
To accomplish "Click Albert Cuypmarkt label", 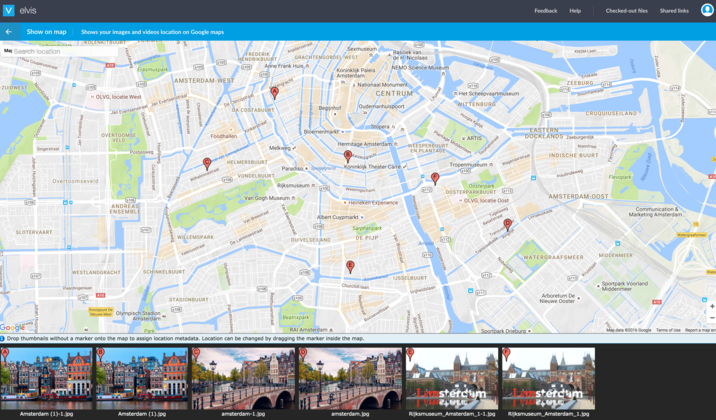I will point(337,217).
